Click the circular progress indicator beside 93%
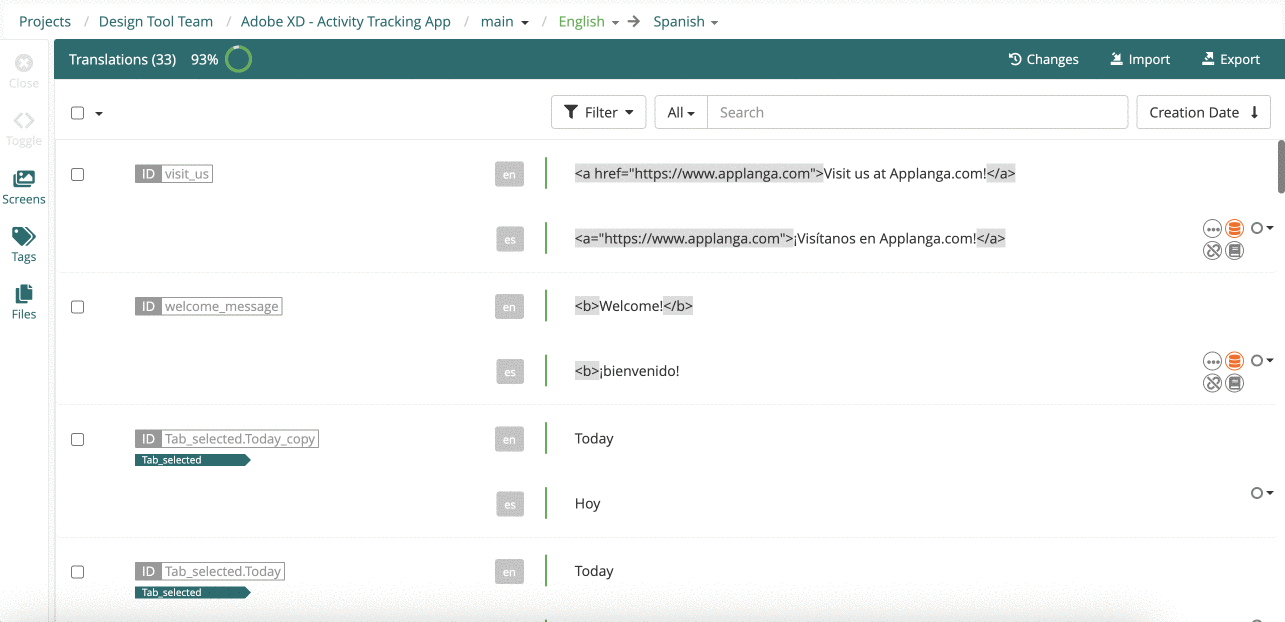Image resolution: width=1285 pixels, height=622 pixels. tap(238, 59)
